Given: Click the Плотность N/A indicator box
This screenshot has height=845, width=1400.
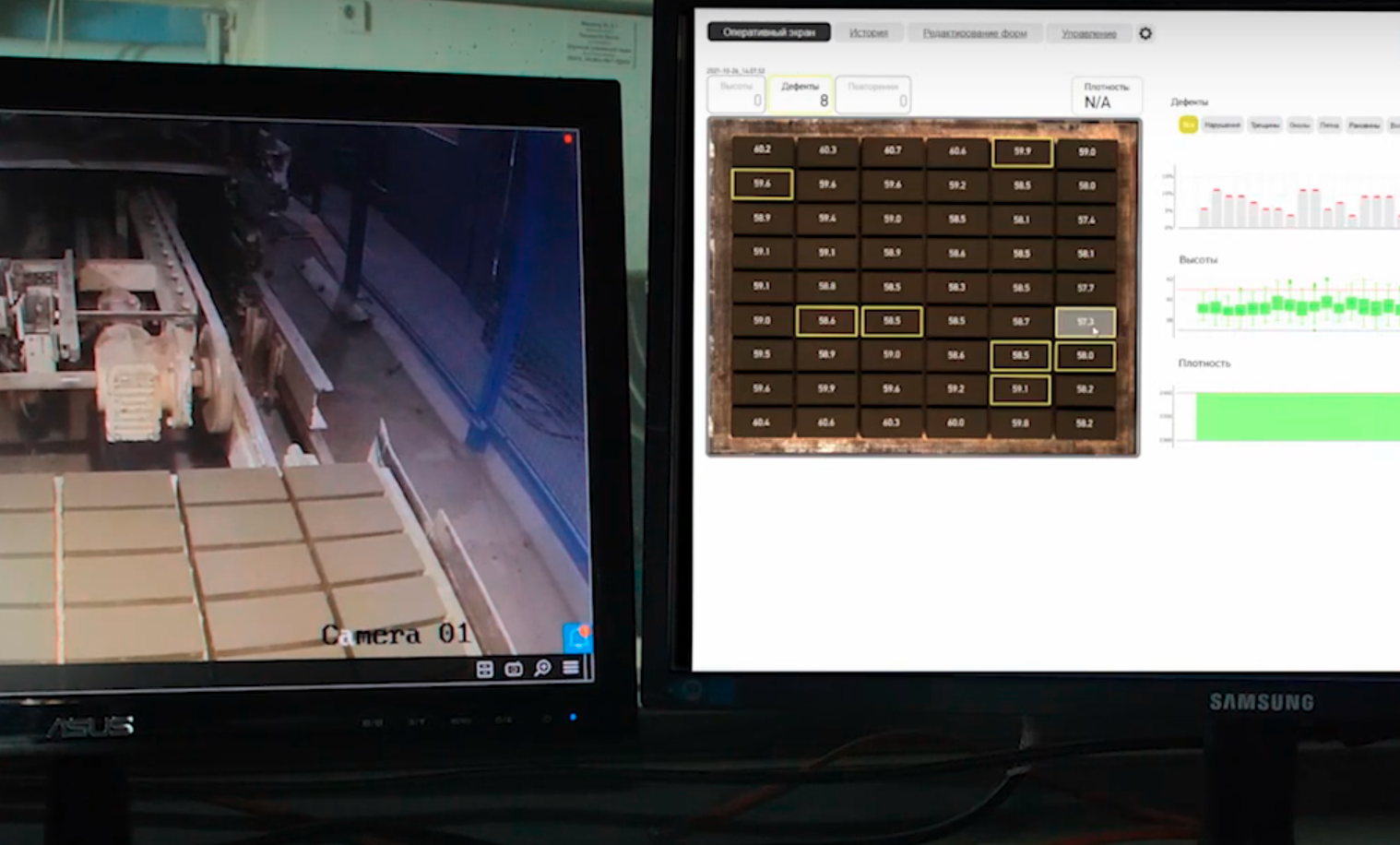Looking at the screenshot, I should click(x=1107, y=95).
